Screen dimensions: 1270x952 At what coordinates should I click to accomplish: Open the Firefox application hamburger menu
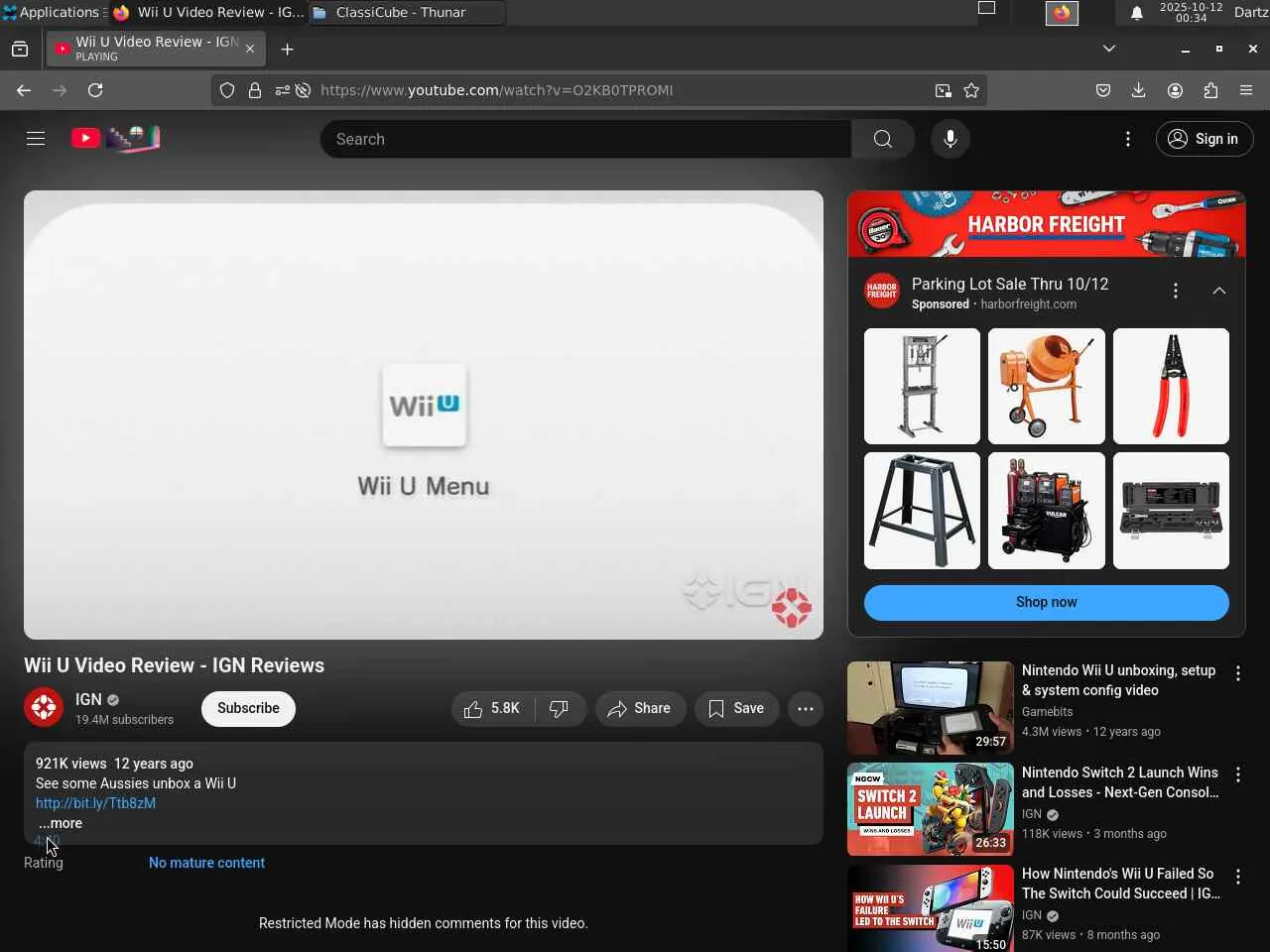pos(1246,90)
